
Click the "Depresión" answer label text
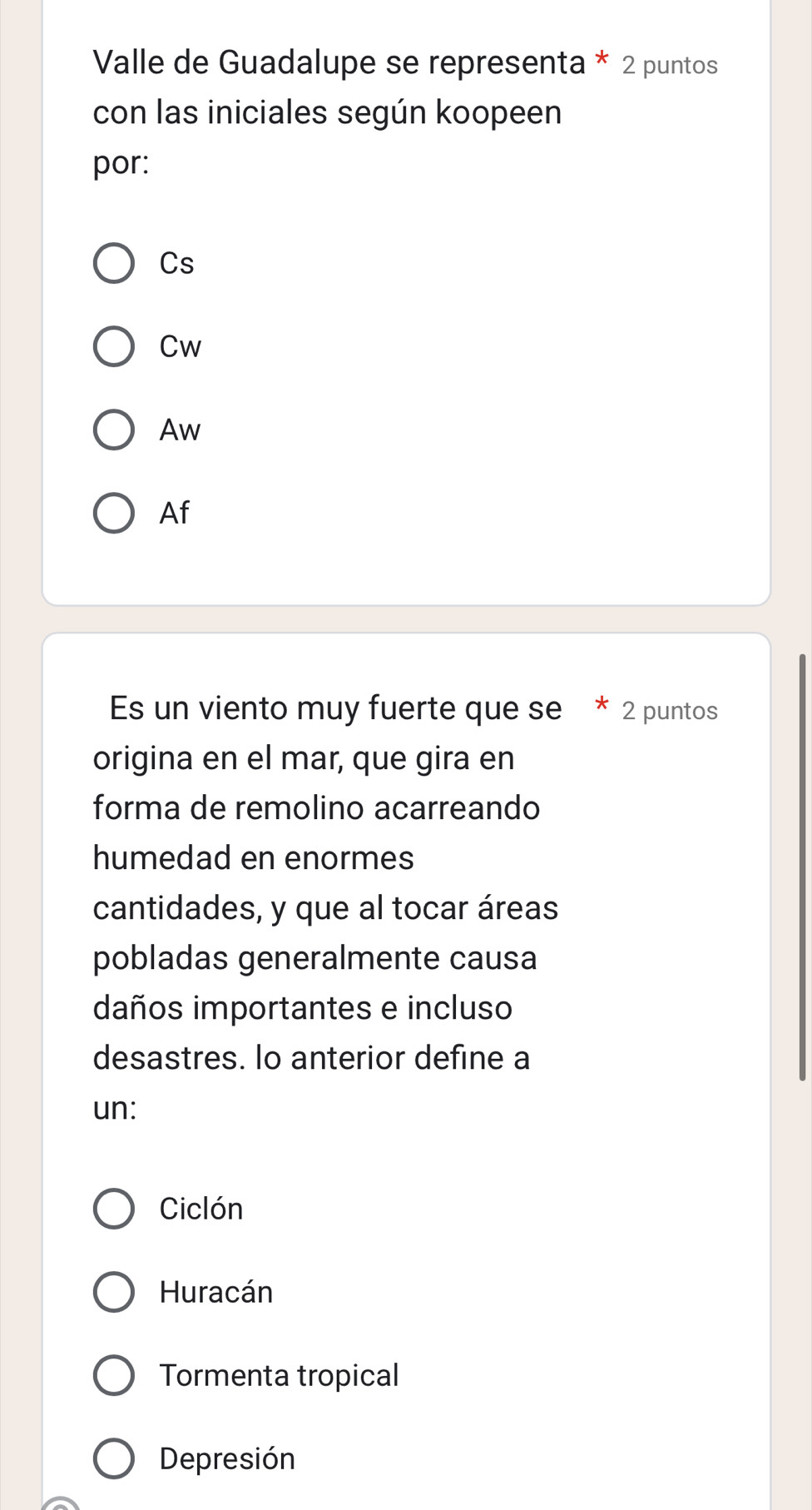[227, 1458]
